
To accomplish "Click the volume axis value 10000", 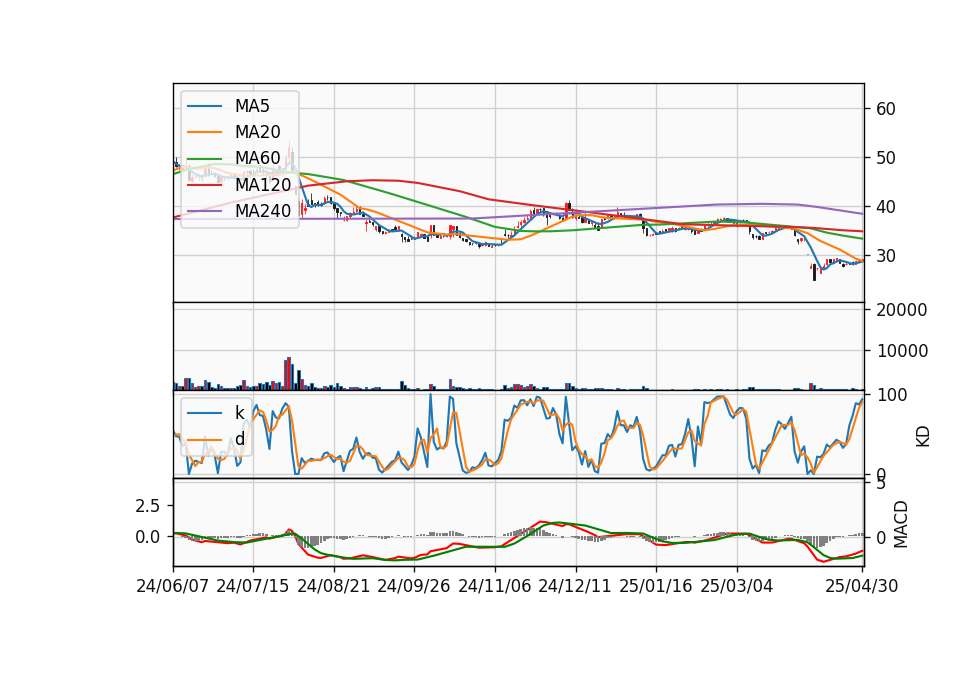I will coord(902,351).
